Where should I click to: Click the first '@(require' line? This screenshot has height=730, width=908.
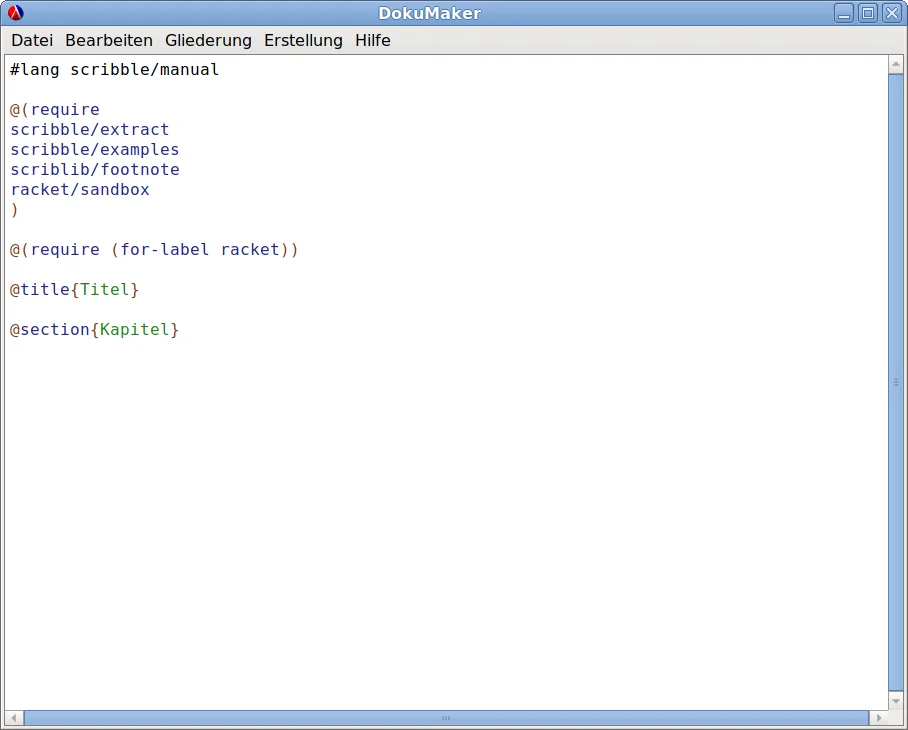(55, 109)
